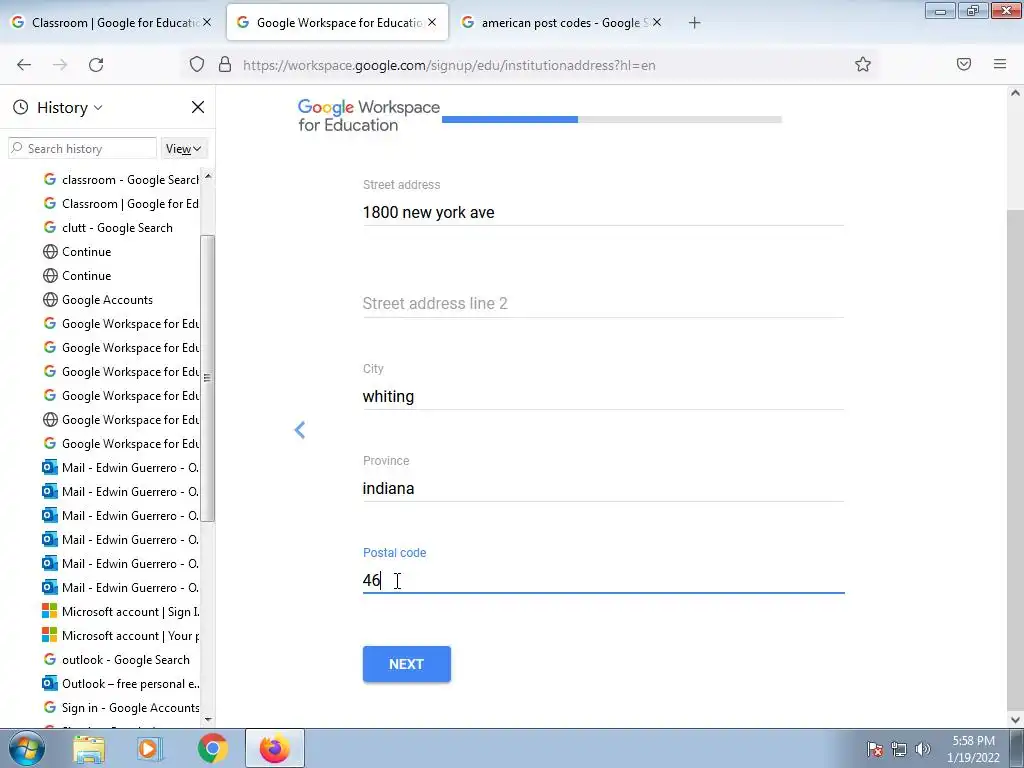
Task: Open 'outlook - Google Search' history entry
Action: point(116,660)
